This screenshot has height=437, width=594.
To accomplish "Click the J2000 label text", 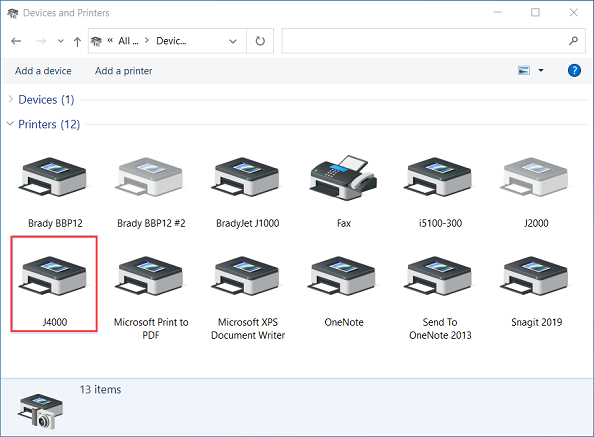I will [536, 223].
